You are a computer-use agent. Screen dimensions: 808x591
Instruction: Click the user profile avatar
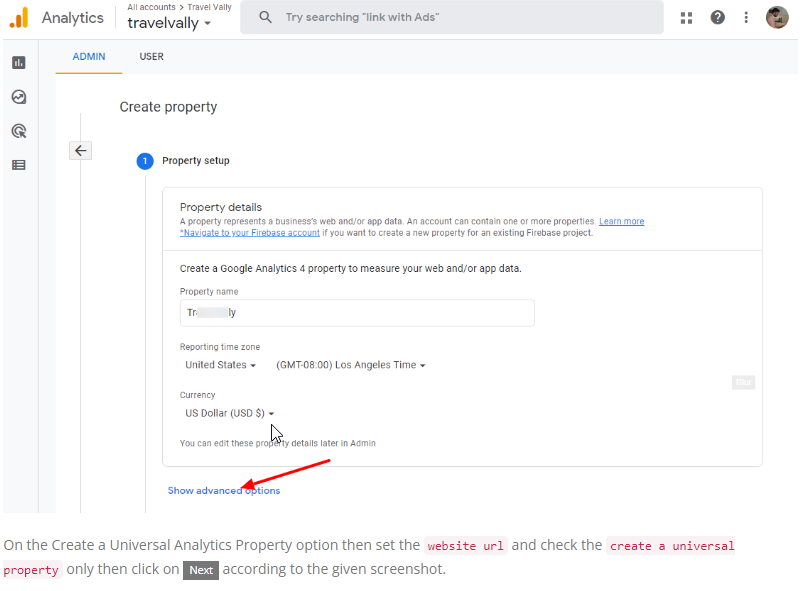click(777, 17)
